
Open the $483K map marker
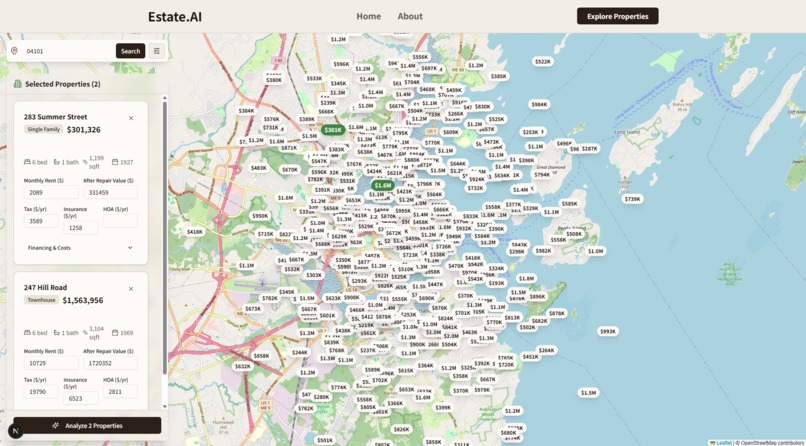click(259, 168)
